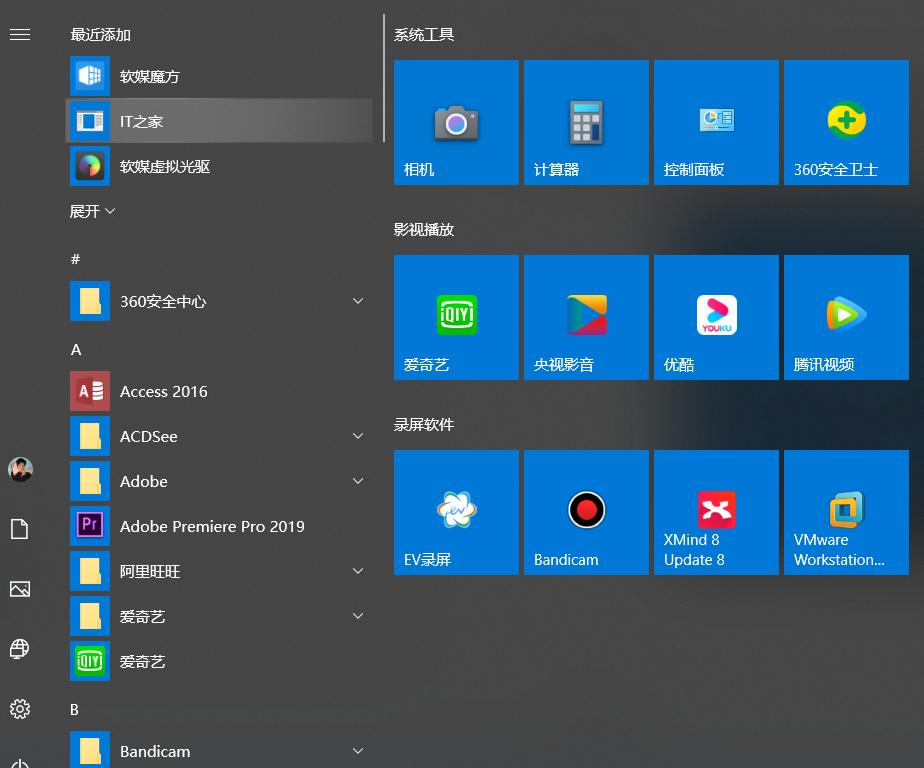Image resolution: width=924 pixels, height=768 pixels.
Task: Expand the Adobe folder chevron
Action: [358, 481]
